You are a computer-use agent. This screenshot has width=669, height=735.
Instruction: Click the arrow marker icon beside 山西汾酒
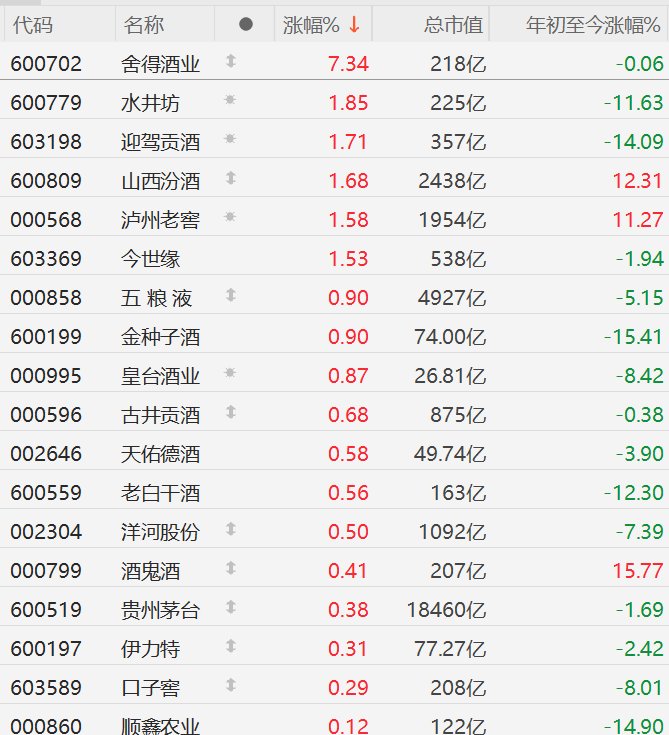pos(230,178)
